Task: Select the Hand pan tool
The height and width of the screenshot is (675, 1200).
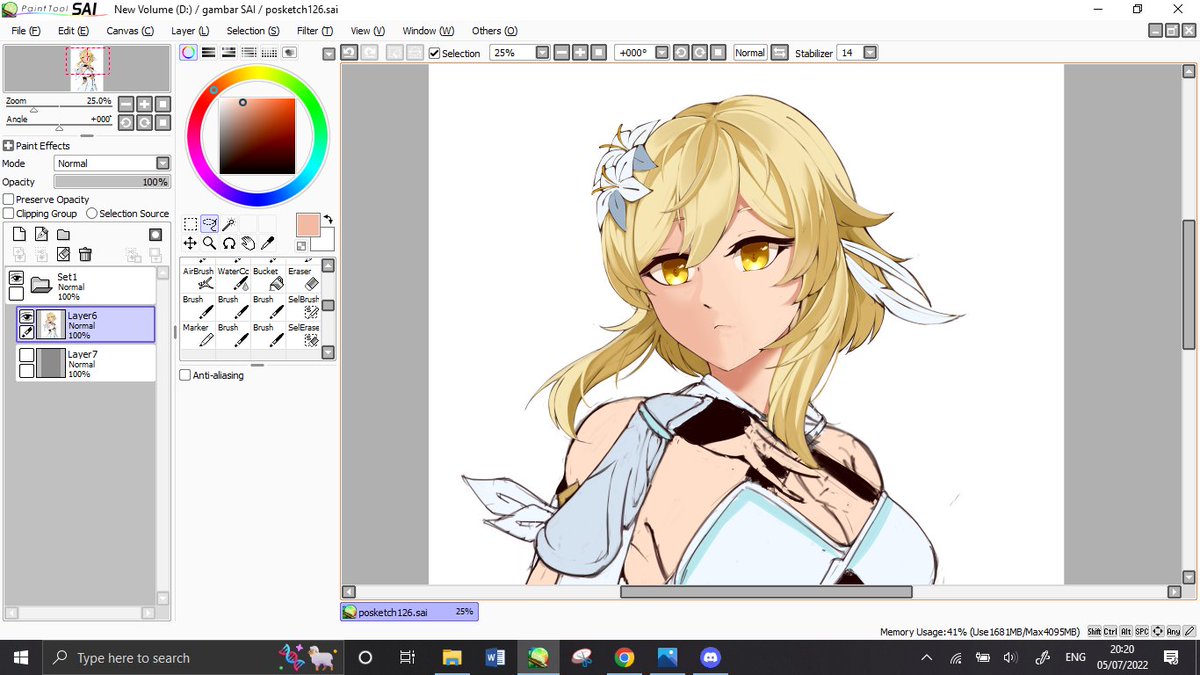Action: pyautogui.click(x=247, y=243)
